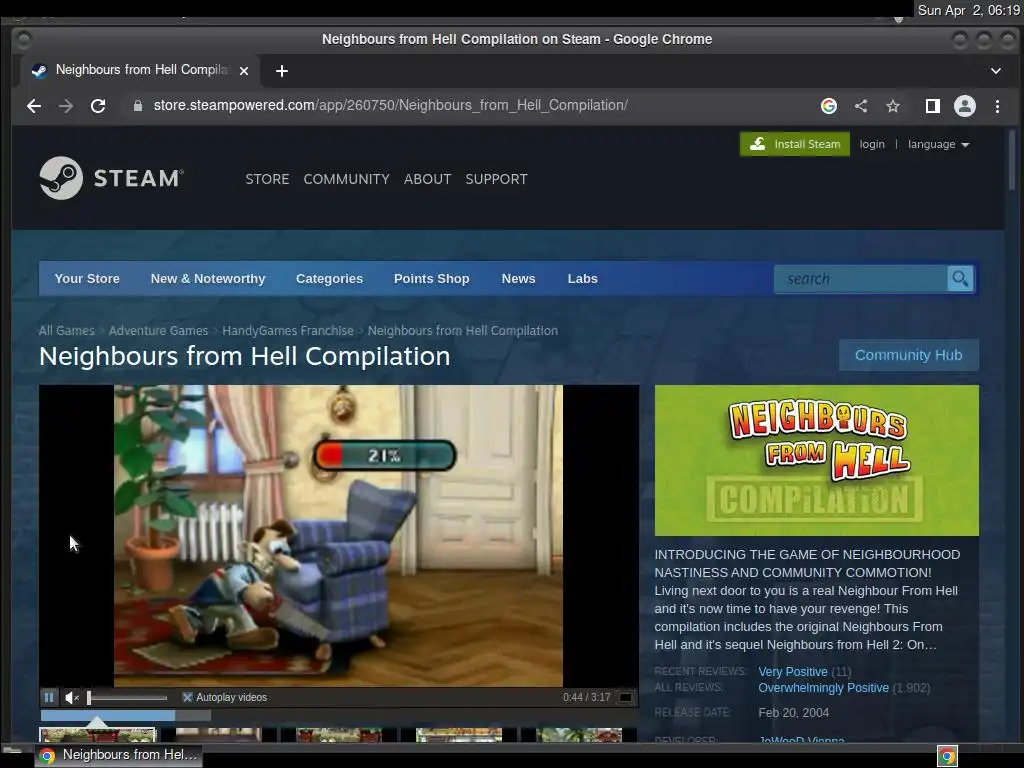
Task: Open the STORE menu
Action: tap(267, 179)
